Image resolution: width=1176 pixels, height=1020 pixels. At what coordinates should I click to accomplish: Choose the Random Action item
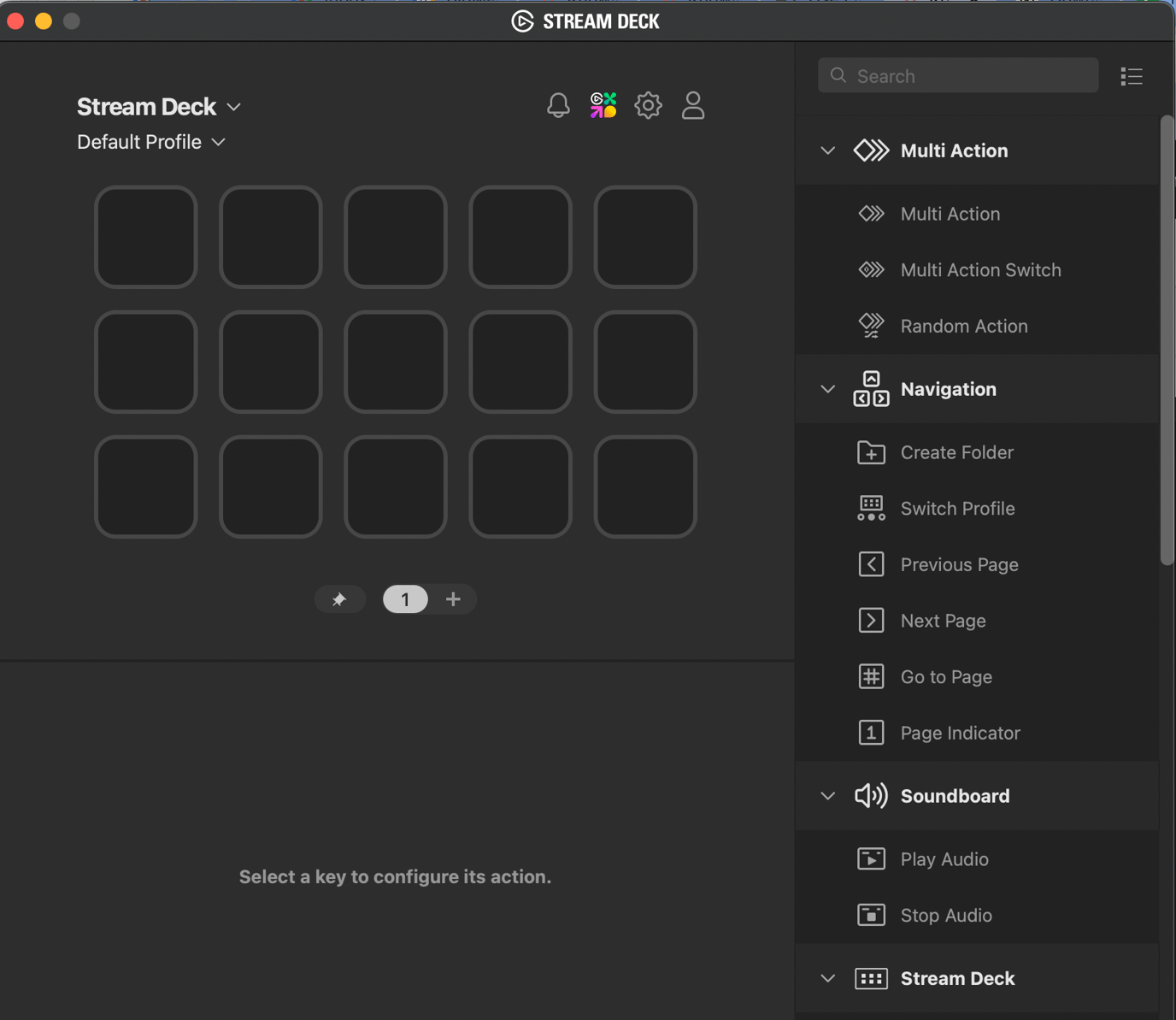963,326
